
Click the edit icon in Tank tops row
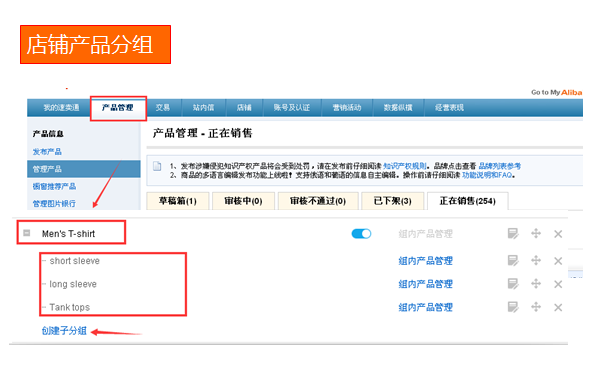(513, 307)
